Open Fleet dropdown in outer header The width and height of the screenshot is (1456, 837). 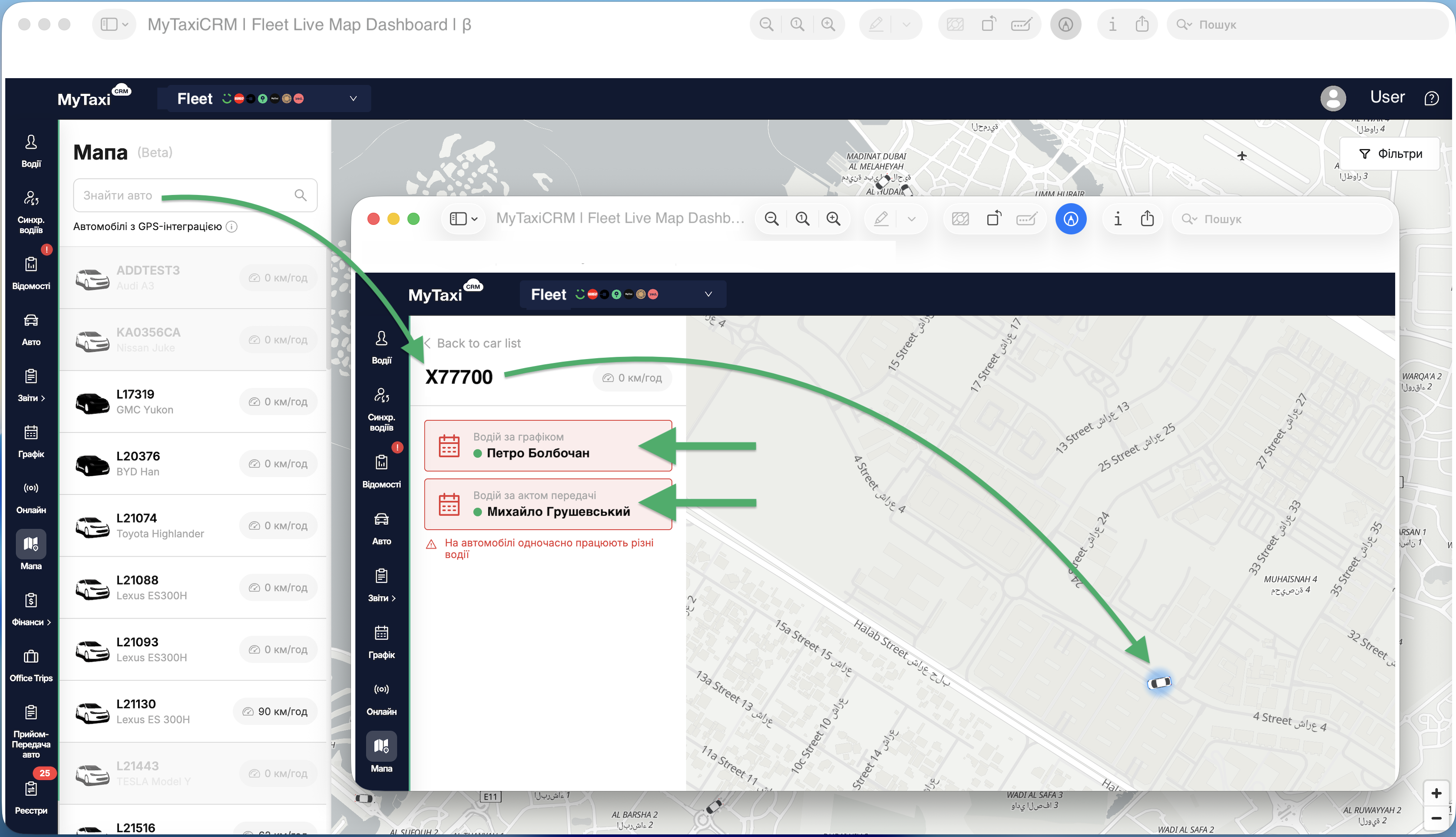pos(265,98)
